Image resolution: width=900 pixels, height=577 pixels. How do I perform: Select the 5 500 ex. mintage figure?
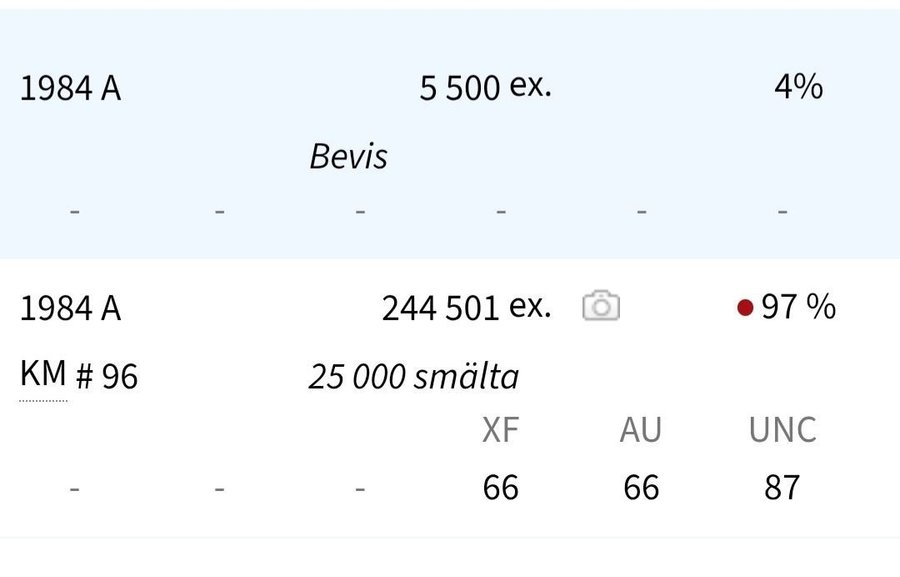tap(485, 88)
